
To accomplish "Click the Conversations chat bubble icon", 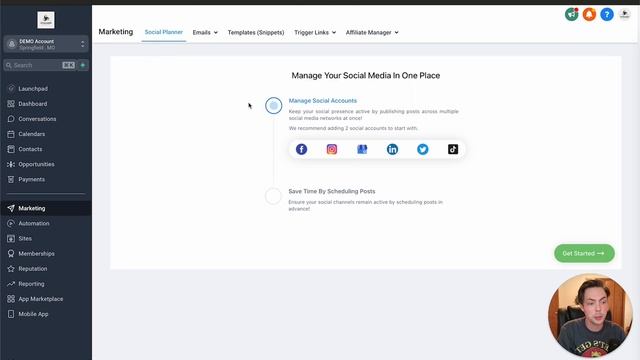I will coord(11,119).
